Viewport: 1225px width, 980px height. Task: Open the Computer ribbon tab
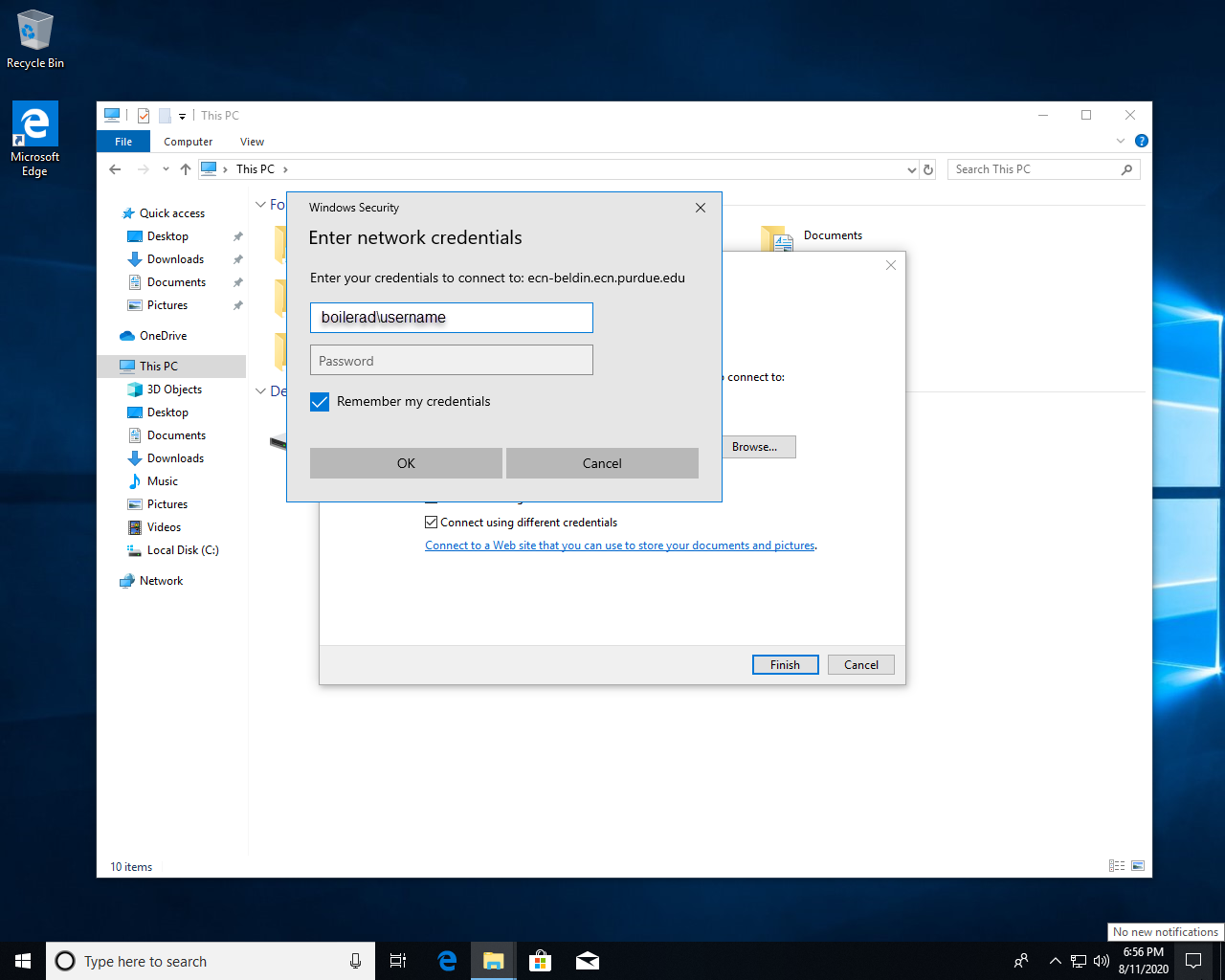coord(188,142)
